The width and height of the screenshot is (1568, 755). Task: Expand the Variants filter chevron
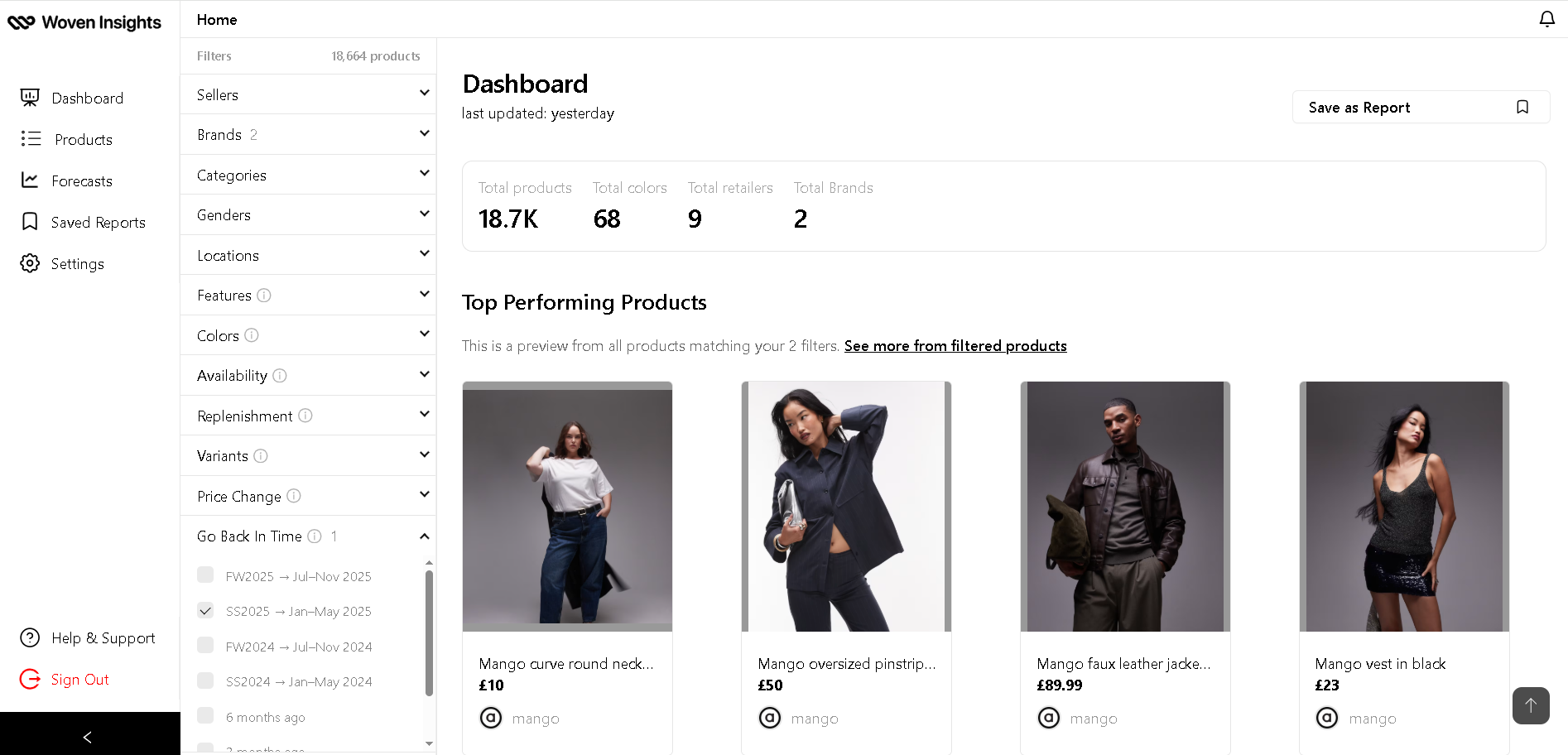pos(425,454)
